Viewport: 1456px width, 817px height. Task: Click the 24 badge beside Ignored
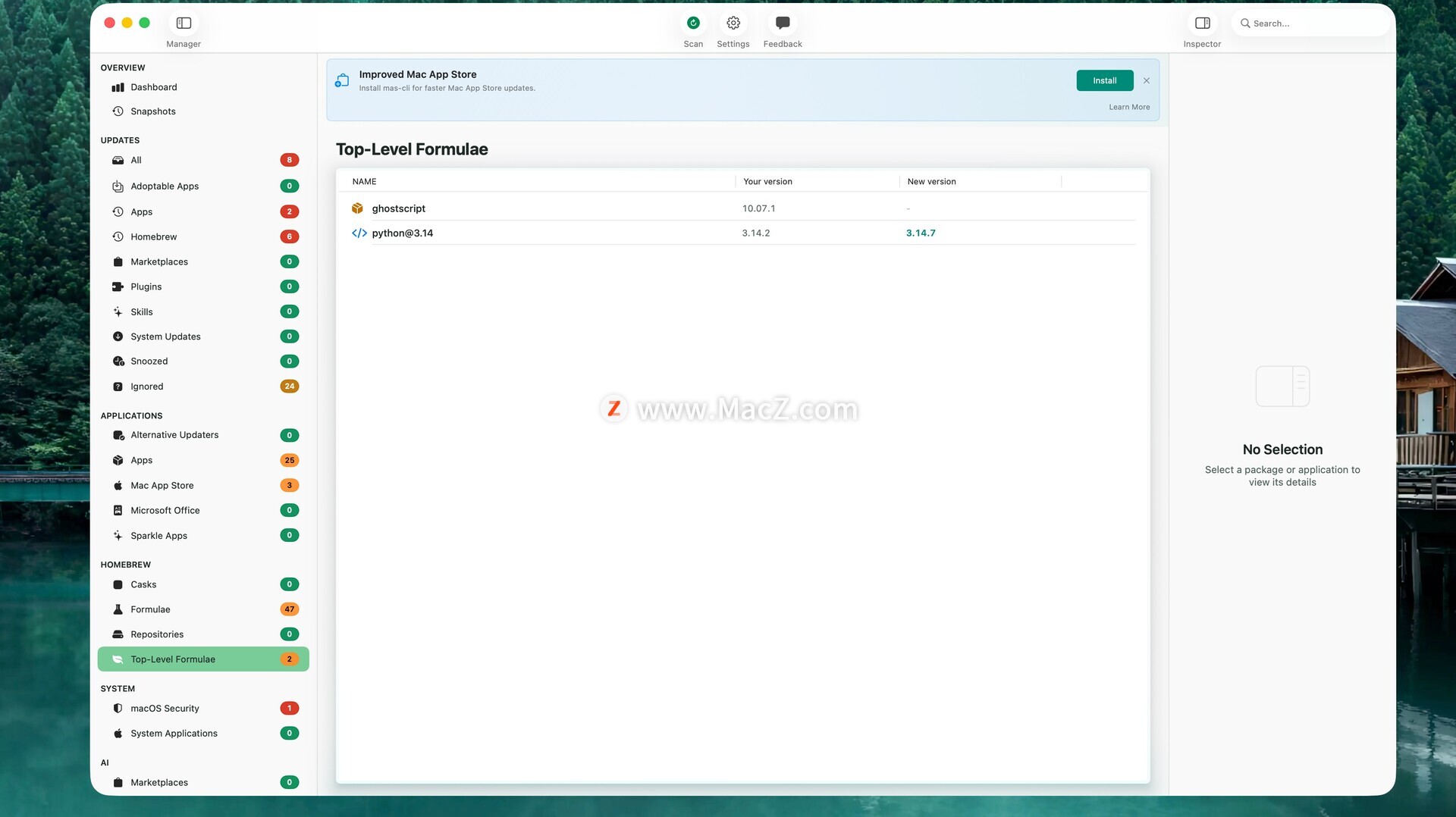[x=289, y=387]
